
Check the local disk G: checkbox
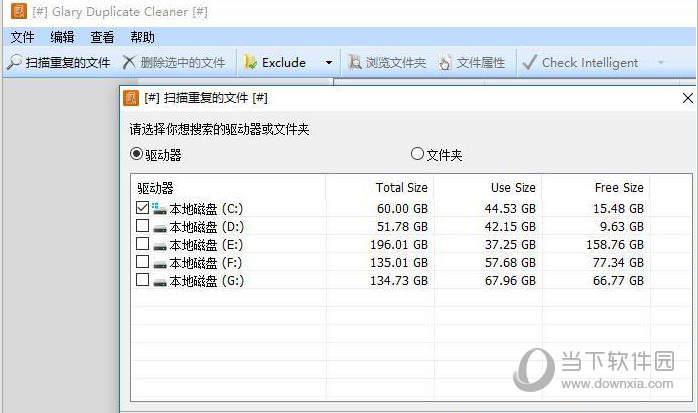(142, 280)
